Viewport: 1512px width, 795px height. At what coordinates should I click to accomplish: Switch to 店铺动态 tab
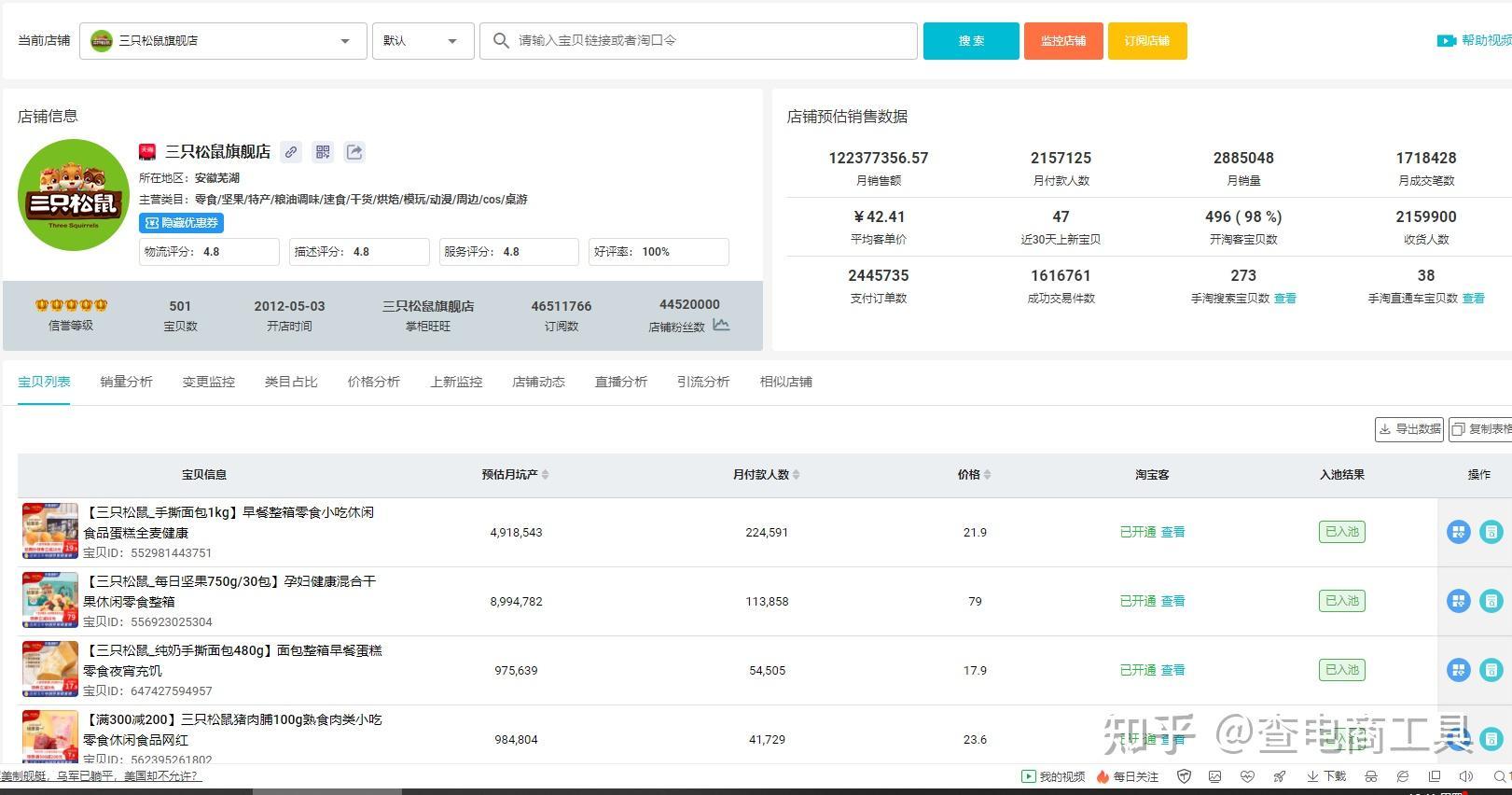(x=538, y=382)
